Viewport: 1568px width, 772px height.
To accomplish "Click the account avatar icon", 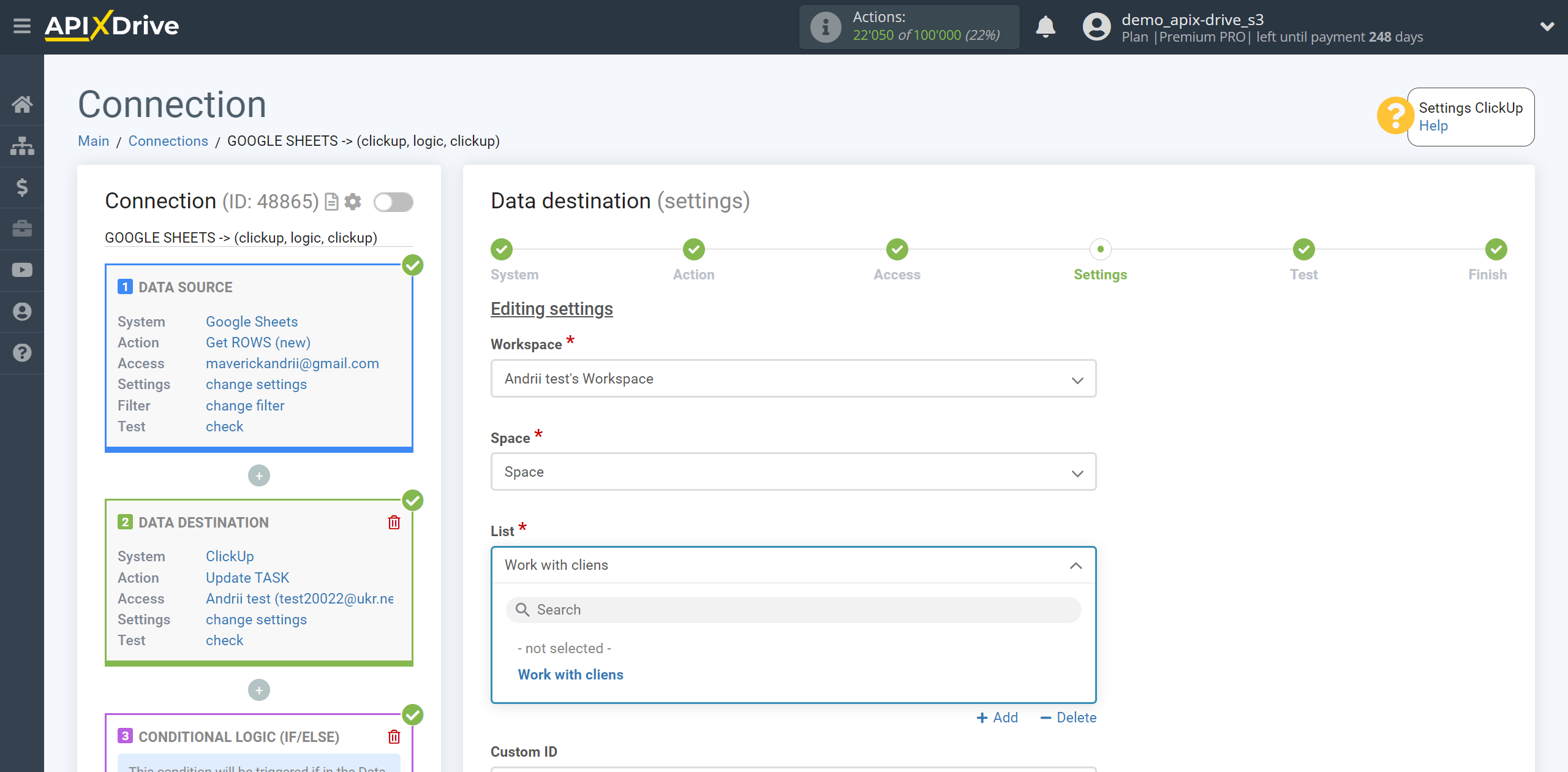I will click(x=1096, y=27).
